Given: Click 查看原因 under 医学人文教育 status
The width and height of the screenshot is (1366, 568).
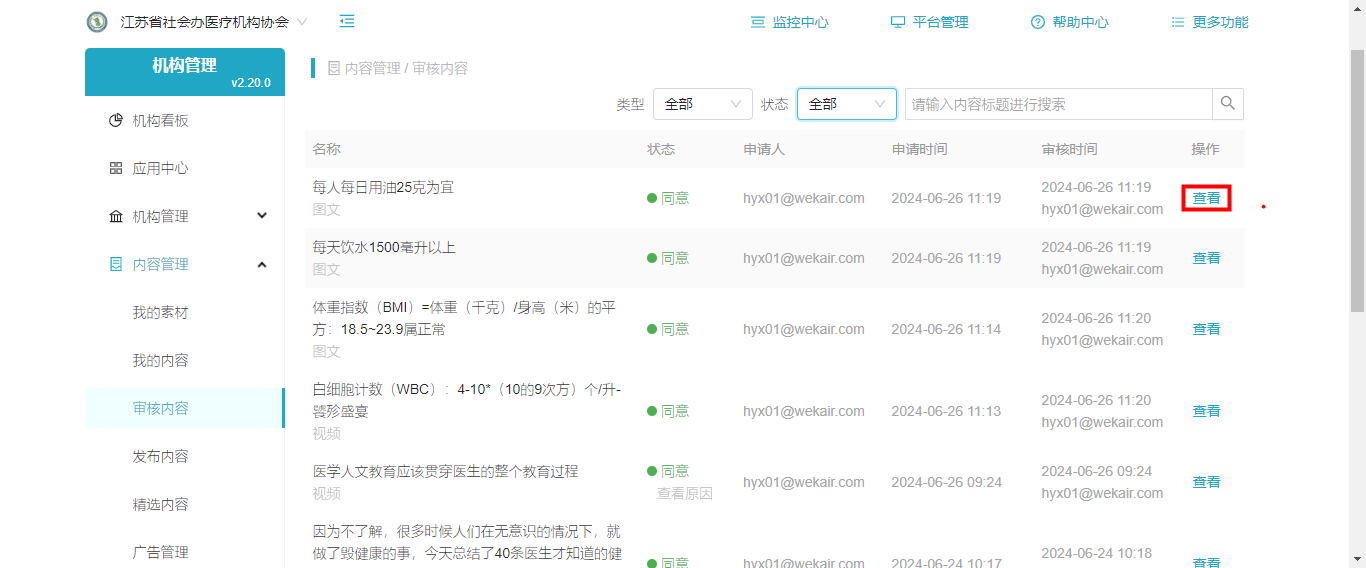Looking at the screenshot, I should pyautogui.click(x=685, y=494).
